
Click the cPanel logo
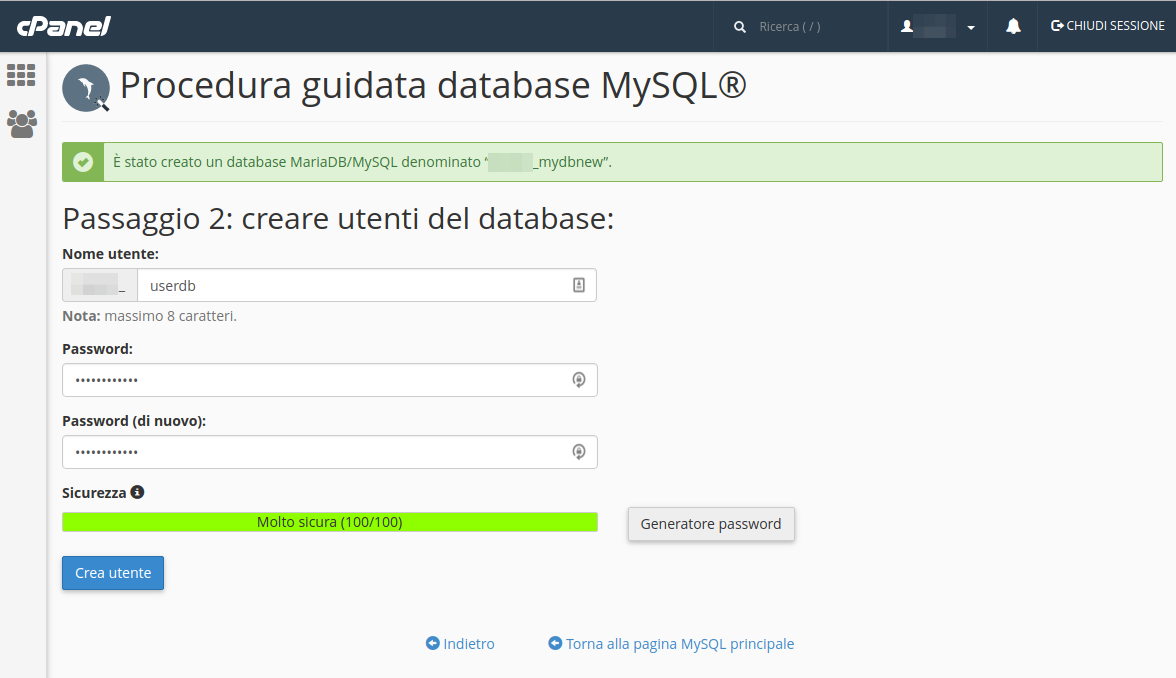click(64, 26)
